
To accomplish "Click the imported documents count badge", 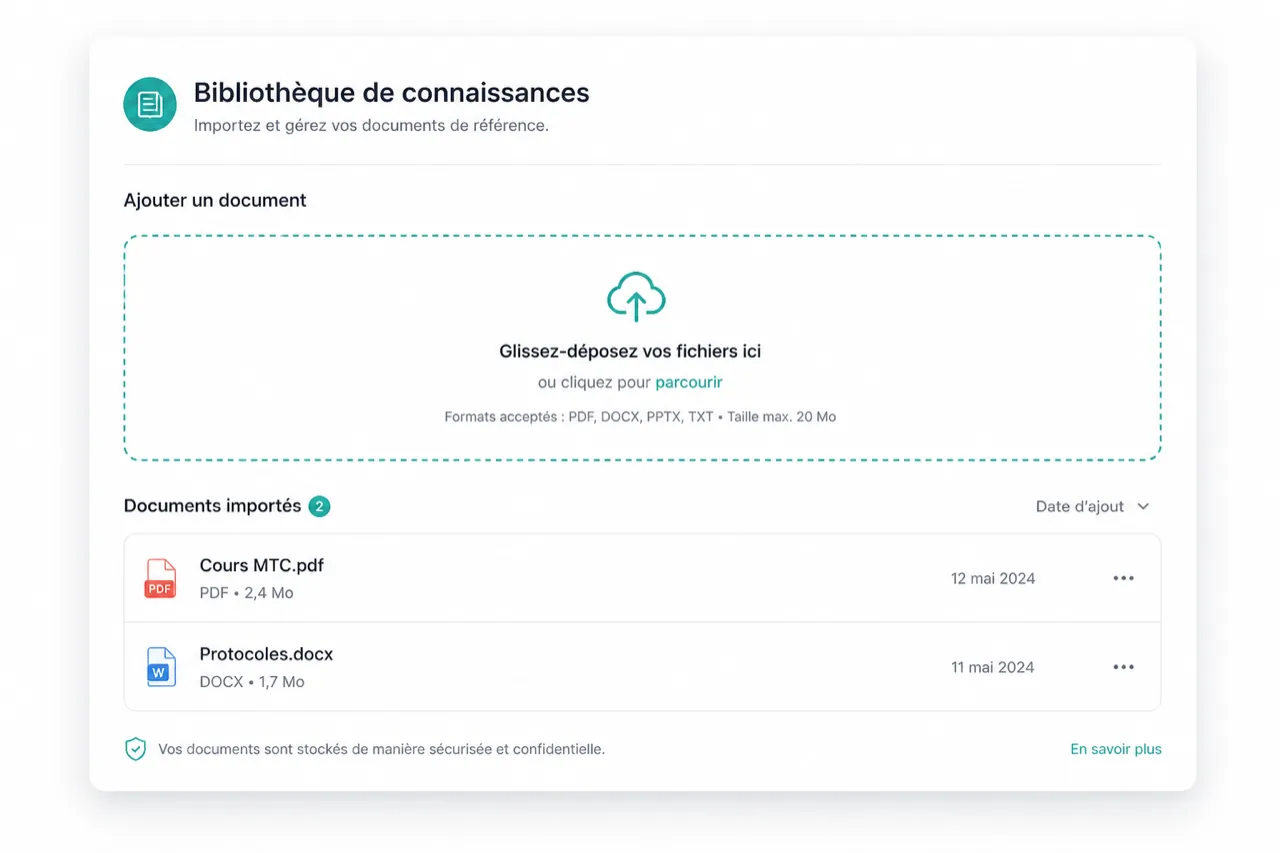I will [x=319, y=507].
